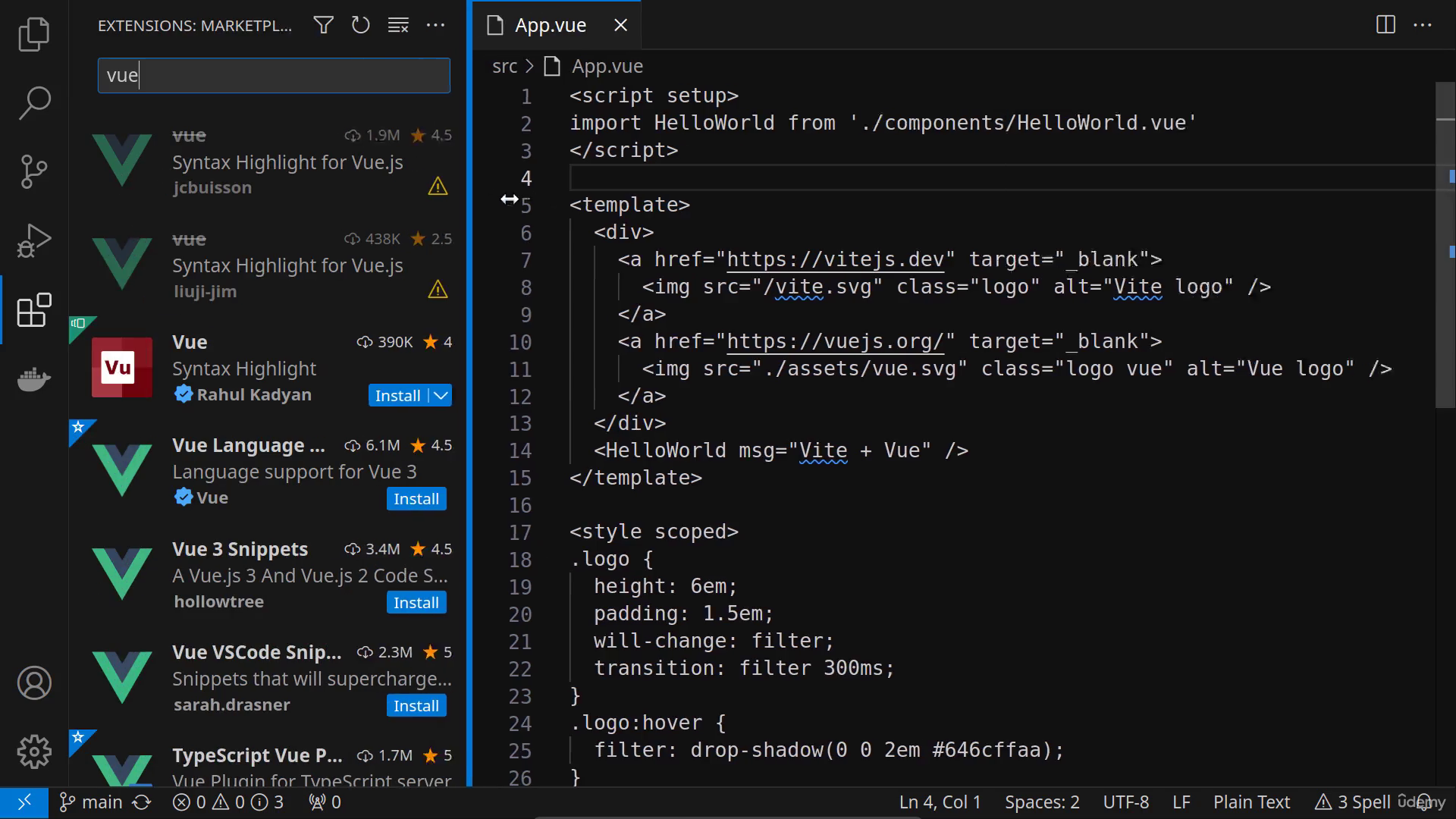Refresh the extensions list
The height and width of the screenshot is (819, 1456).
[x=361, y=25]
